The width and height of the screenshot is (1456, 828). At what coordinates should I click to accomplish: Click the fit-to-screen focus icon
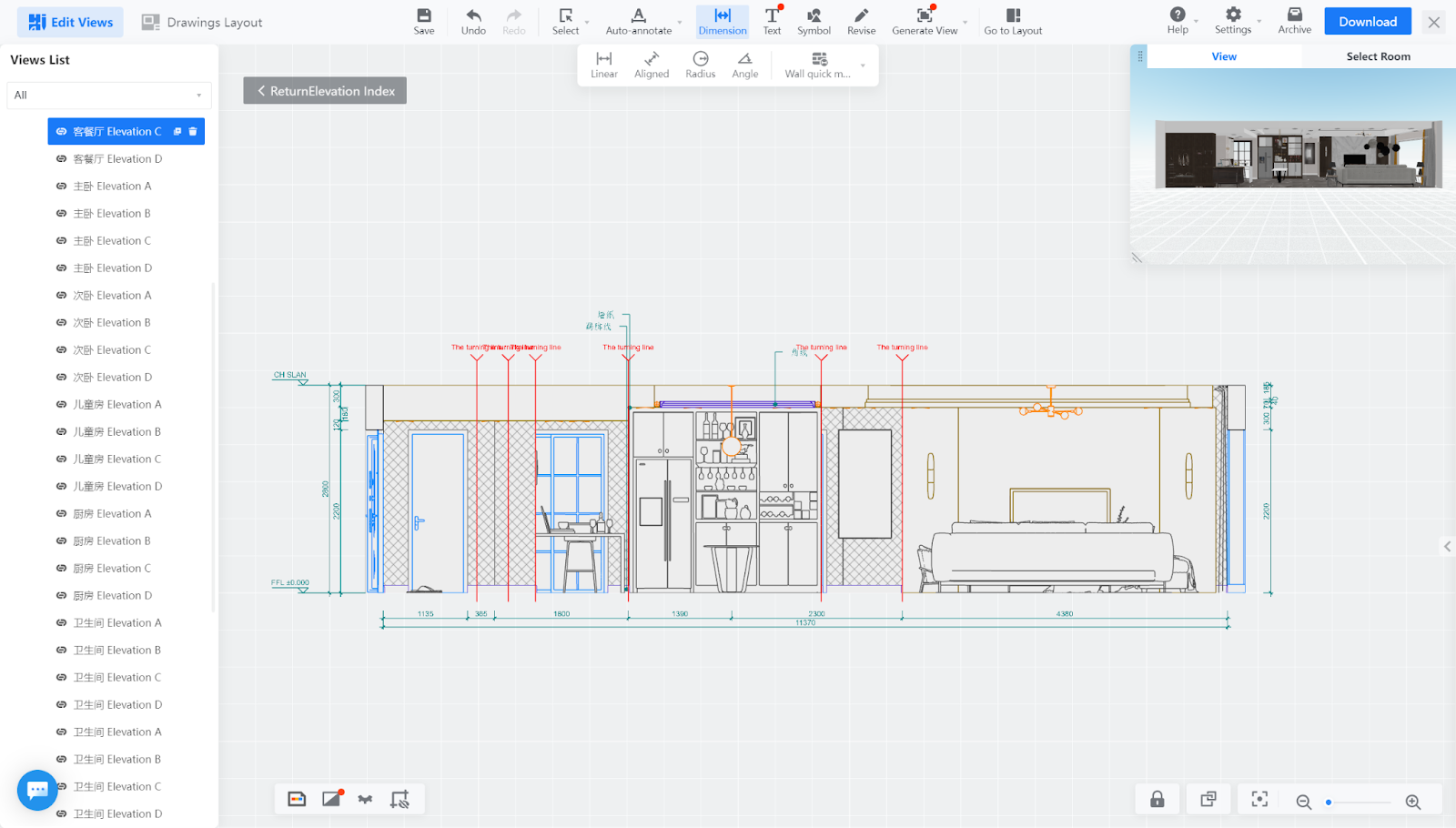[1259, 800]
